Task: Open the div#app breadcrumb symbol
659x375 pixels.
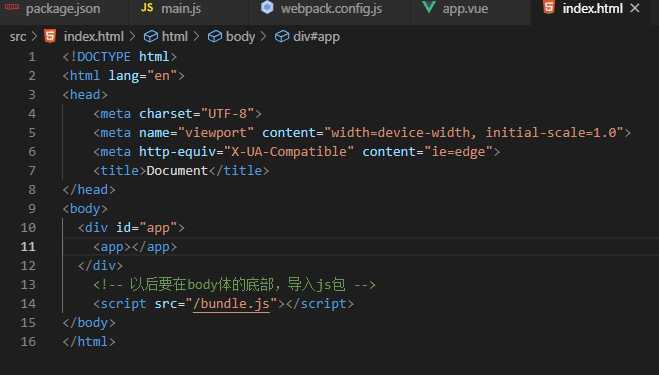Action: pos(316,37)
